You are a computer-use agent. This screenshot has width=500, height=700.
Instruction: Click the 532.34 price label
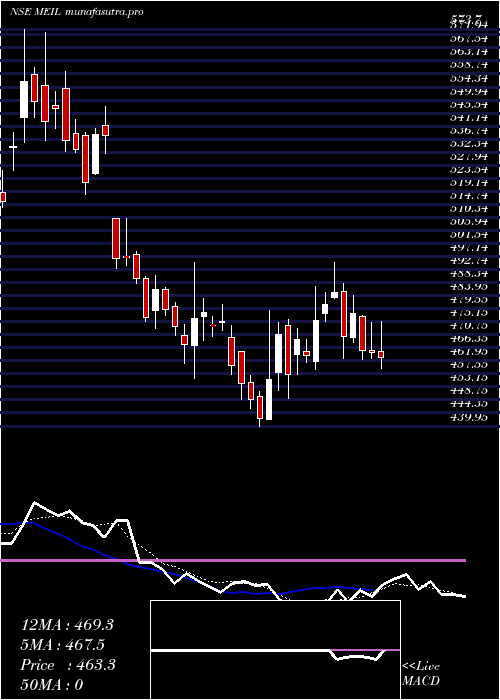coord(469,143)
